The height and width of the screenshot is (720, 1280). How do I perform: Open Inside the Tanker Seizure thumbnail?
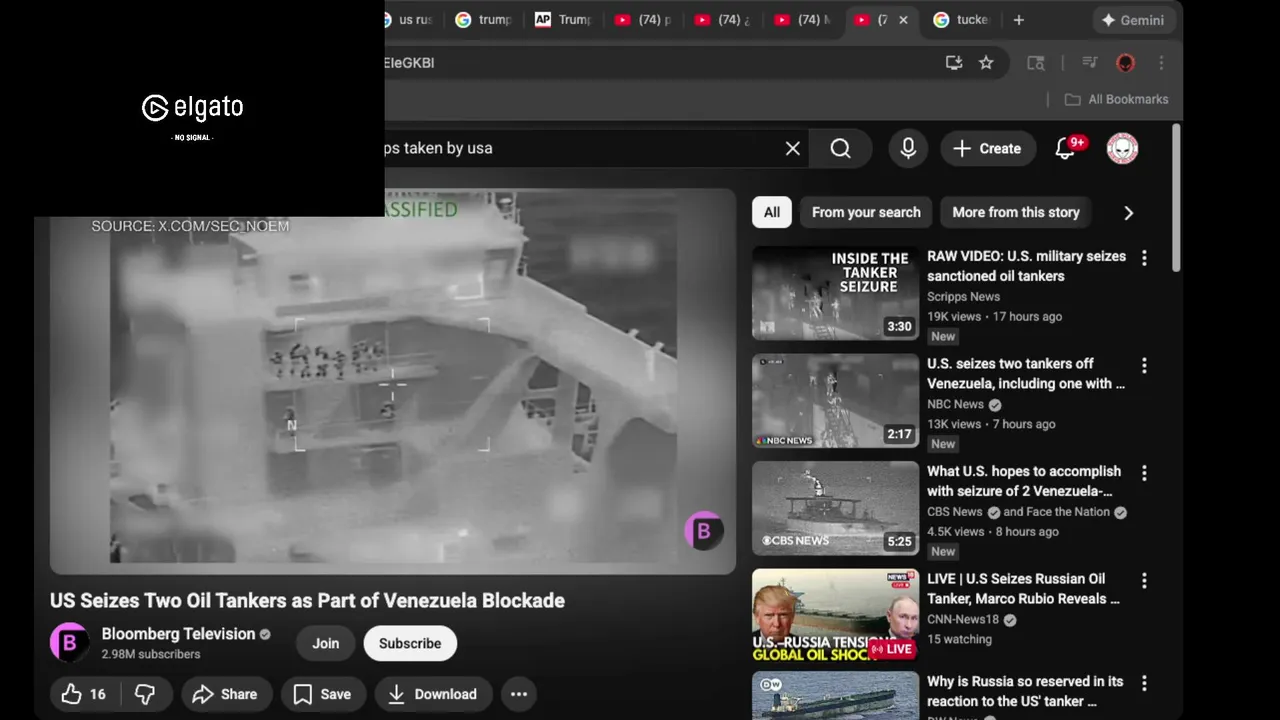[x=835, y=293]
